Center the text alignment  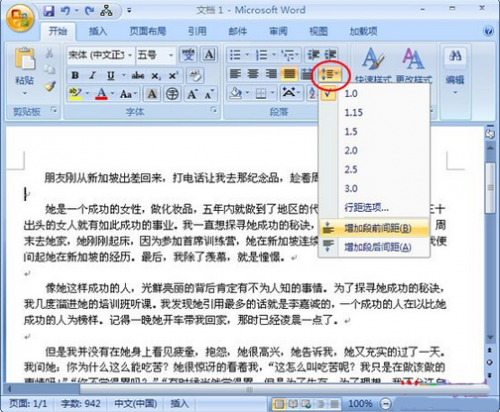(253, 74)
